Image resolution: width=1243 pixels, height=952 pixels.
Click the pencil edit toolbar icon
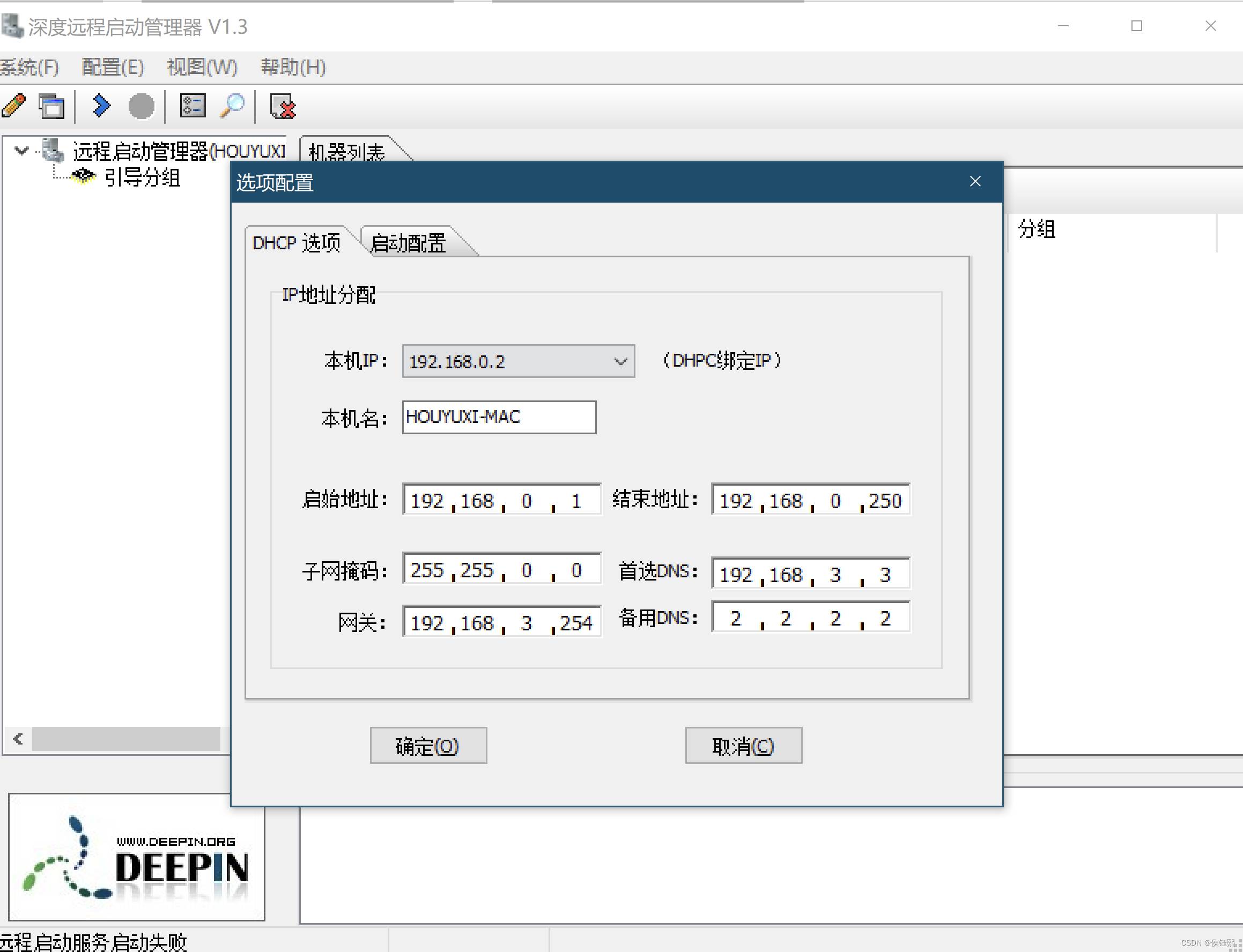(13, 106)
